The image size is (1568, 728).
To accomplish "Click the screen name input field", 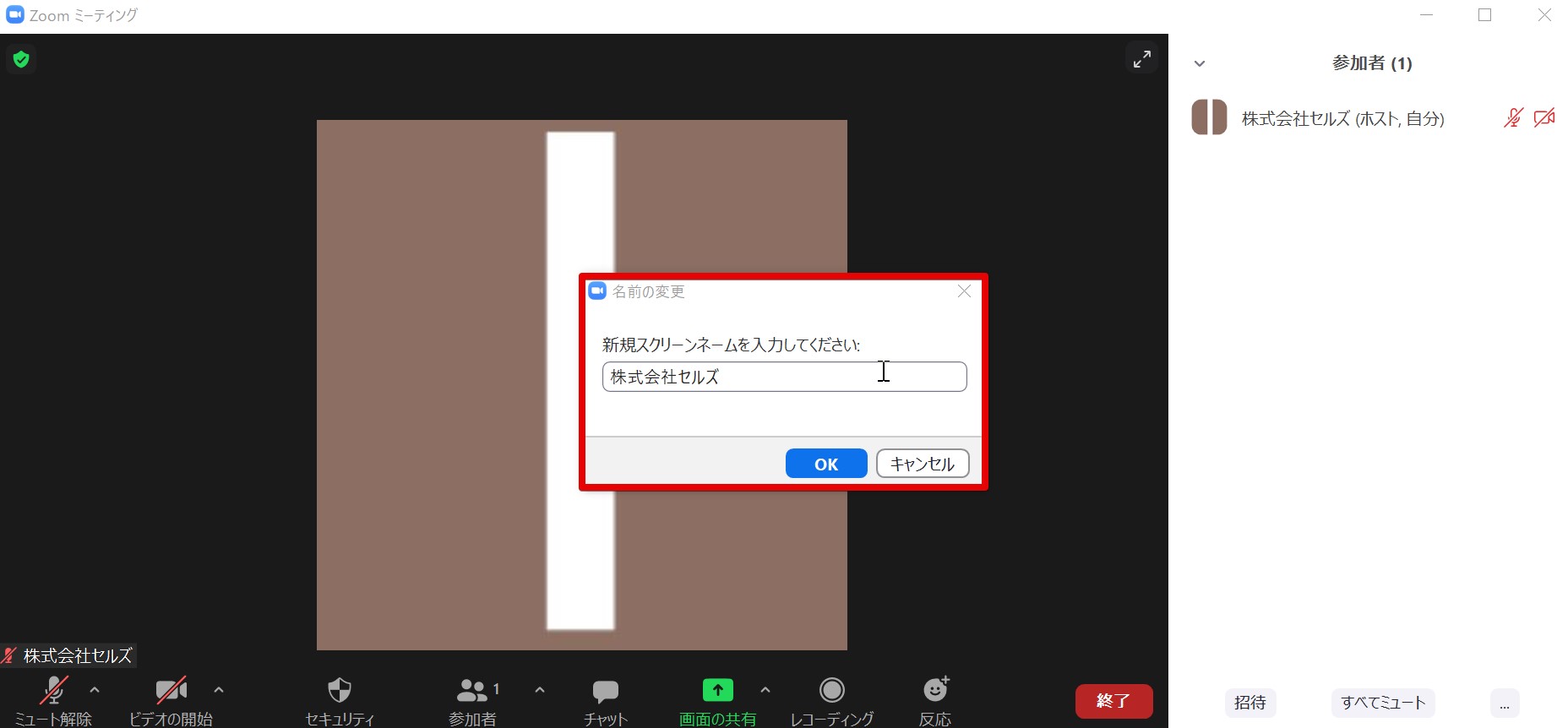I will pyautogui.click(x=784, y=377).
